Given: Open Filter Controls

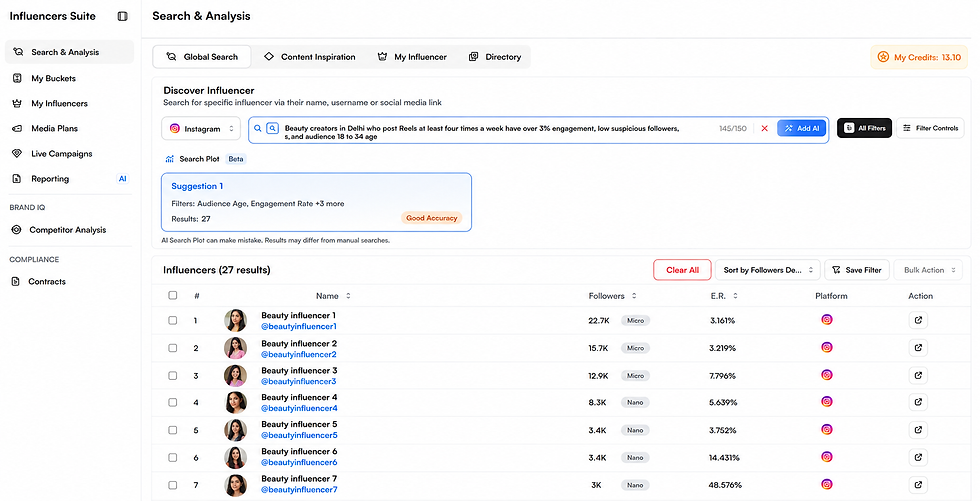Looking at the screenshot, I should tap(930, 128).
